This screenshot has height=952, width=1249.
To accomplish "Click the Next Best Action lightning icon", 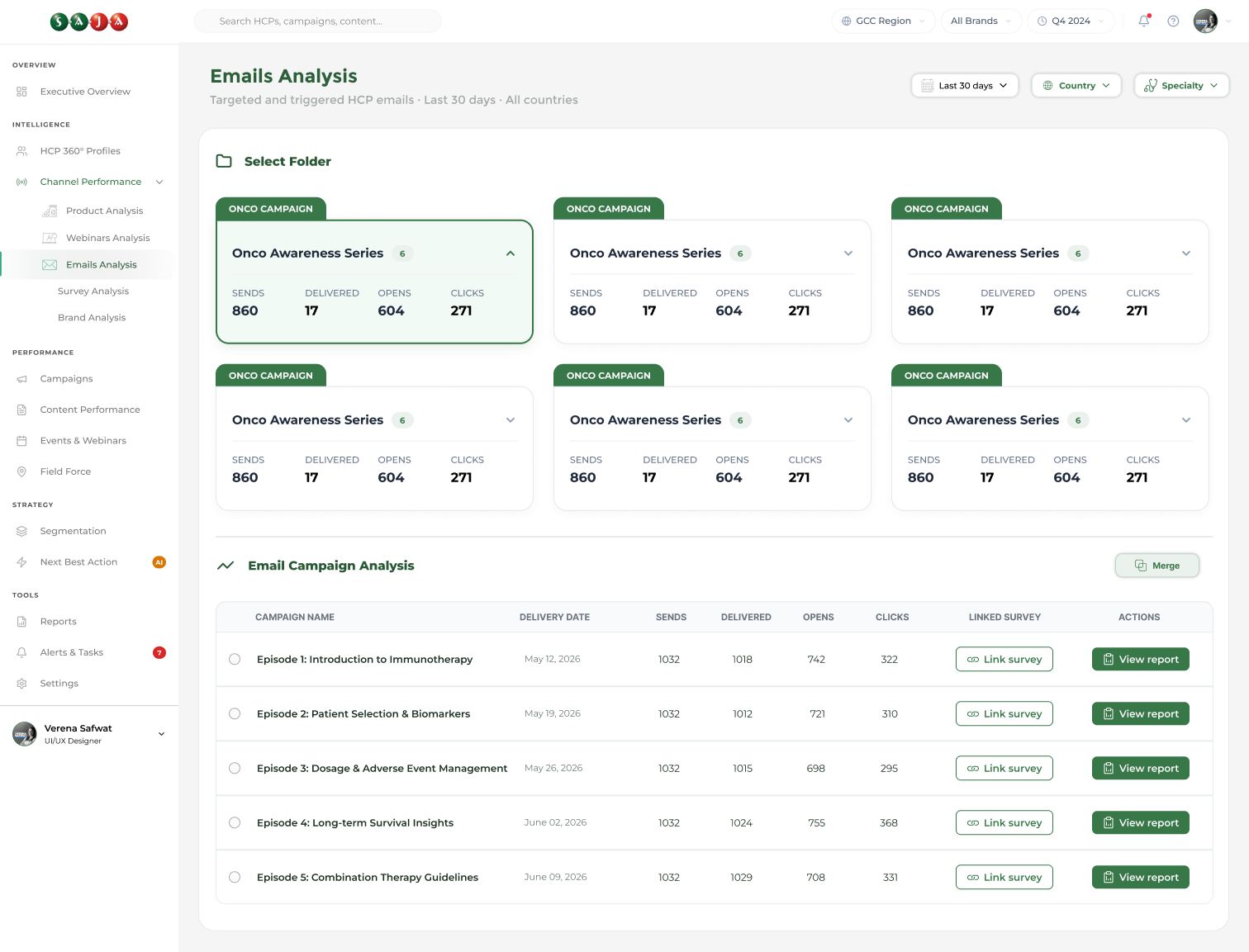I will [21, 562].
